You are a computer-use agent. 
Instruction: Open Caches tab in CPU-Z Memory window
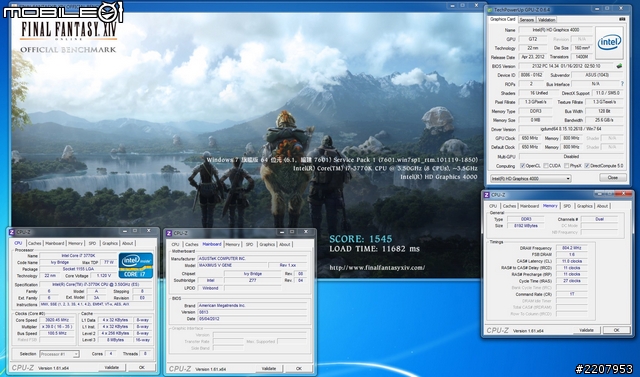pyautogui.click(x=509, y=206)
